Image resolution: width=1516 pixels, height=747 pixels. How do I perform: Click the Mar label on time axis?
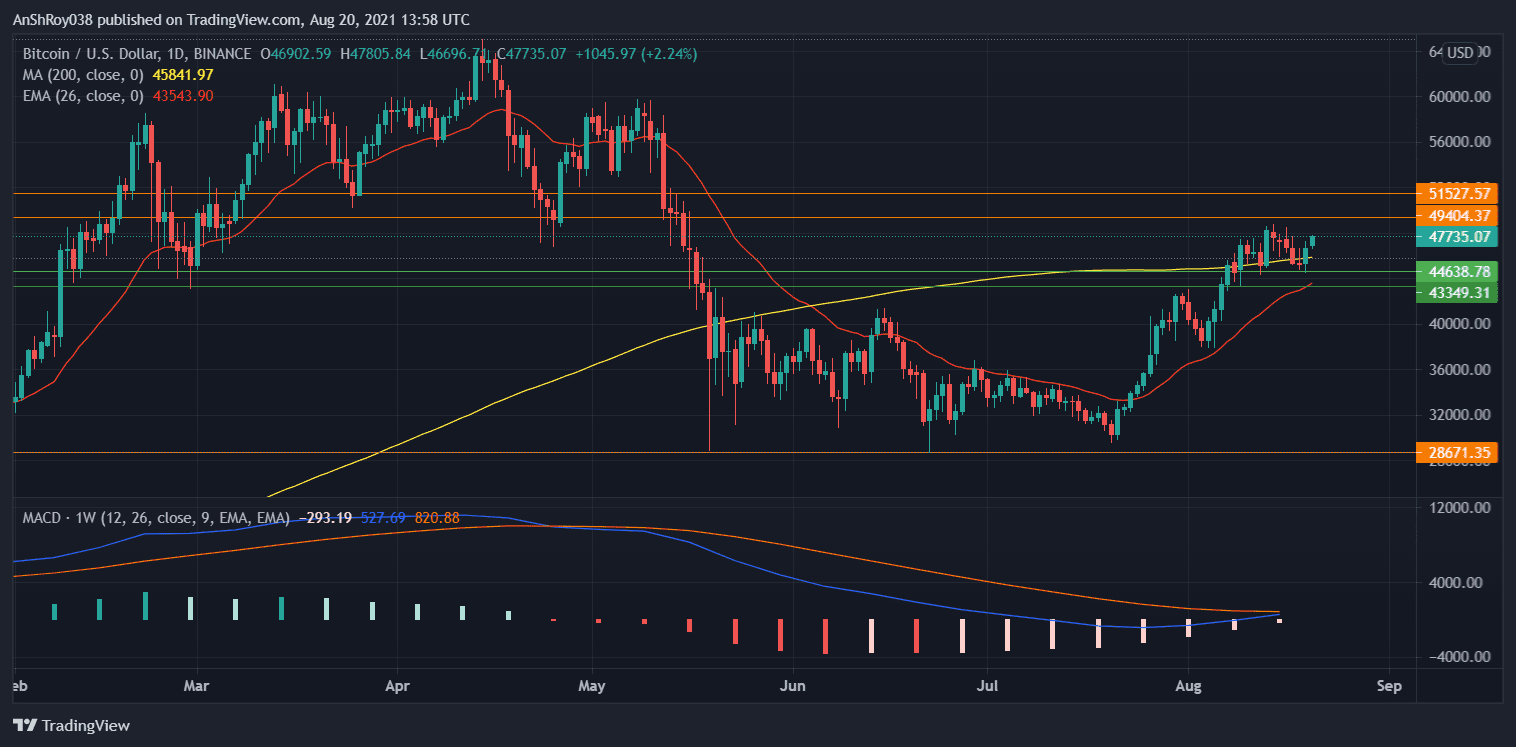coord(197,687)
